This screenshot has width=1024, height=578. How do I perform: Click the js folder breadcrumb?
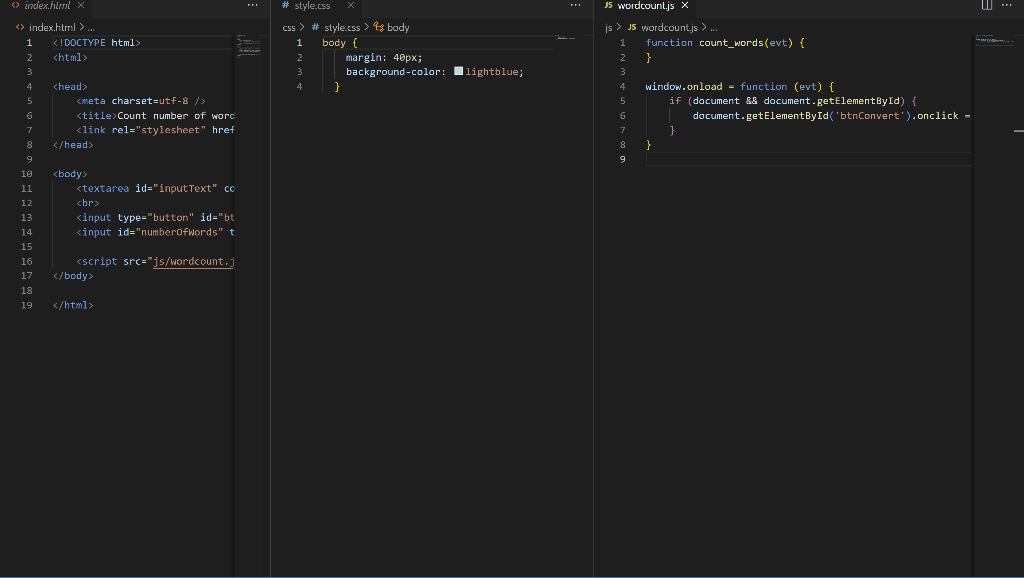point(609,27)
